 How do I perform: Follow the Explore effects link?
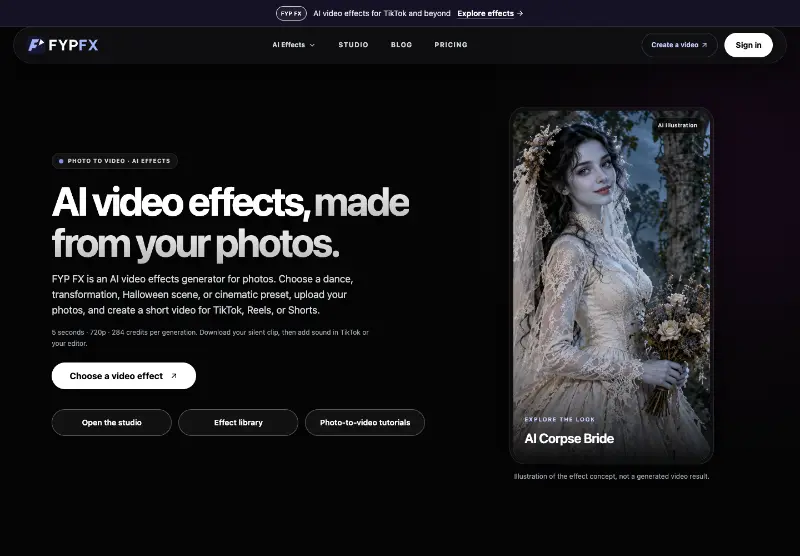point(490,13)
